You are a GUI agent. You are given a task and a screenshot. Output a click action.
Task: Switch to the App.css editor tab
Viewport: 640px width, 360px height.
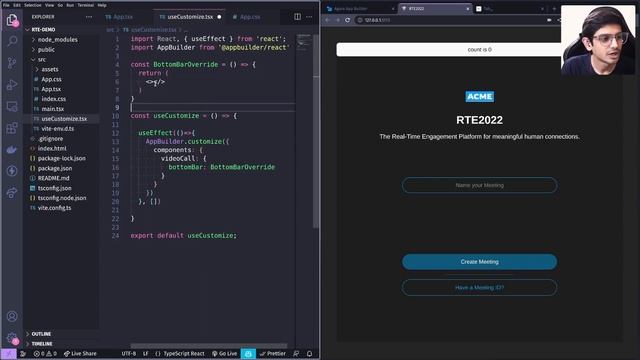click(x=250, y=17)
